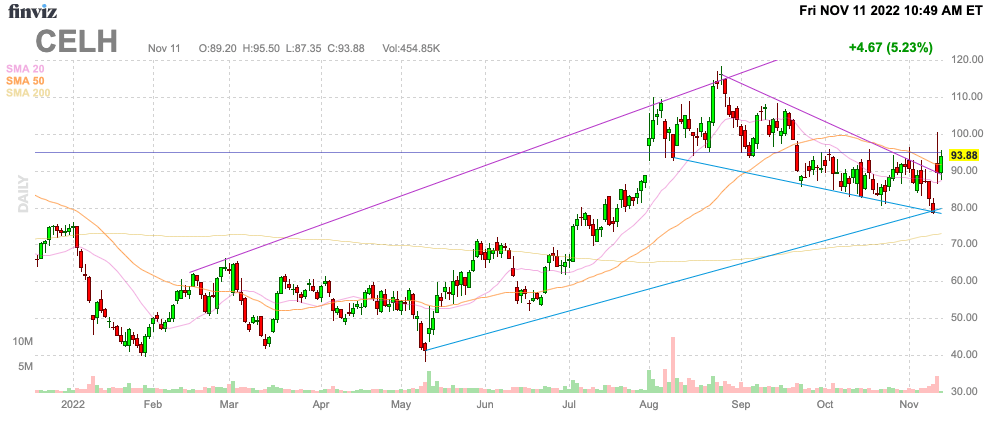
Task: Click the Sep time axis label
Action: [741, 404]
